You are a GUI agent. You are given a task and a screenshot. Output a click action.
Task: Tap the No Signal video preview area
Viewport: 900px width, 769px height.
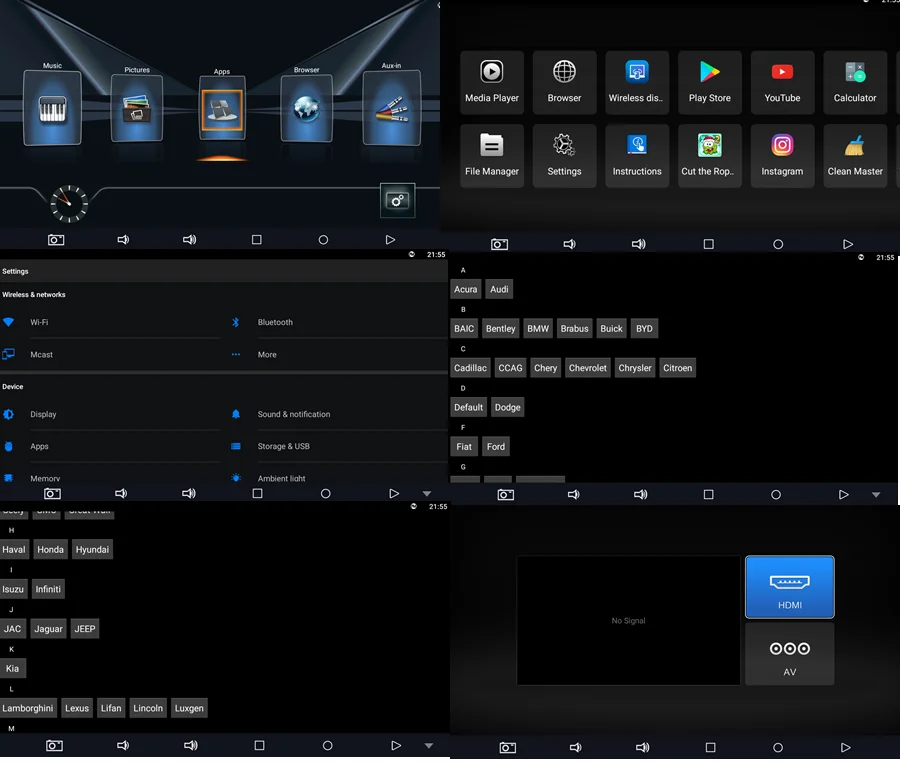[629, 620]
